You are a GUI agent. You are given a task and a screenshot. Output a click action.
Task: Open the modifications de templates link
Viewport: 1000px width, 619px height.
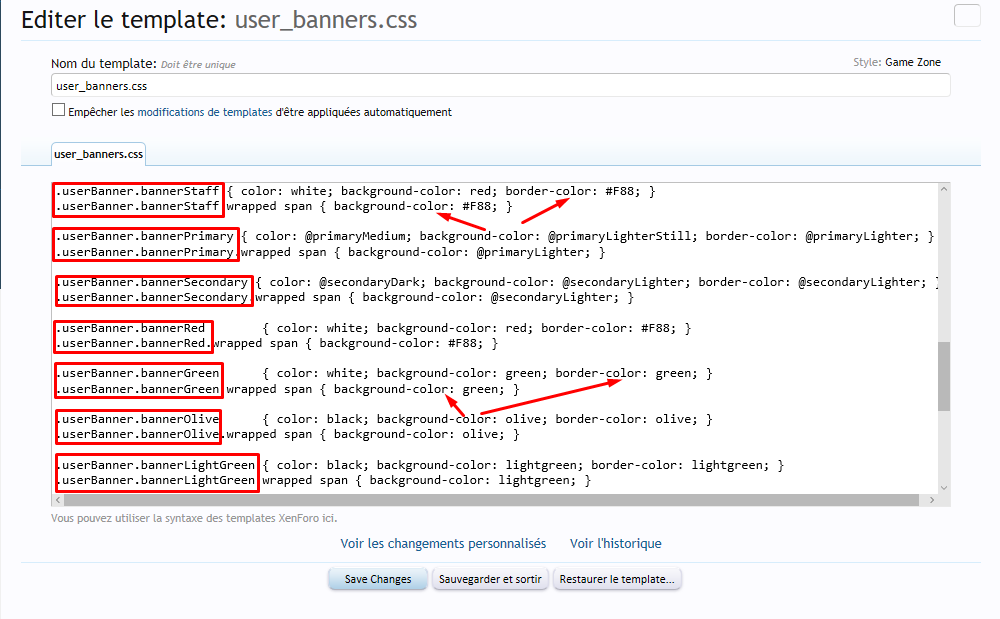coord(204,112)
